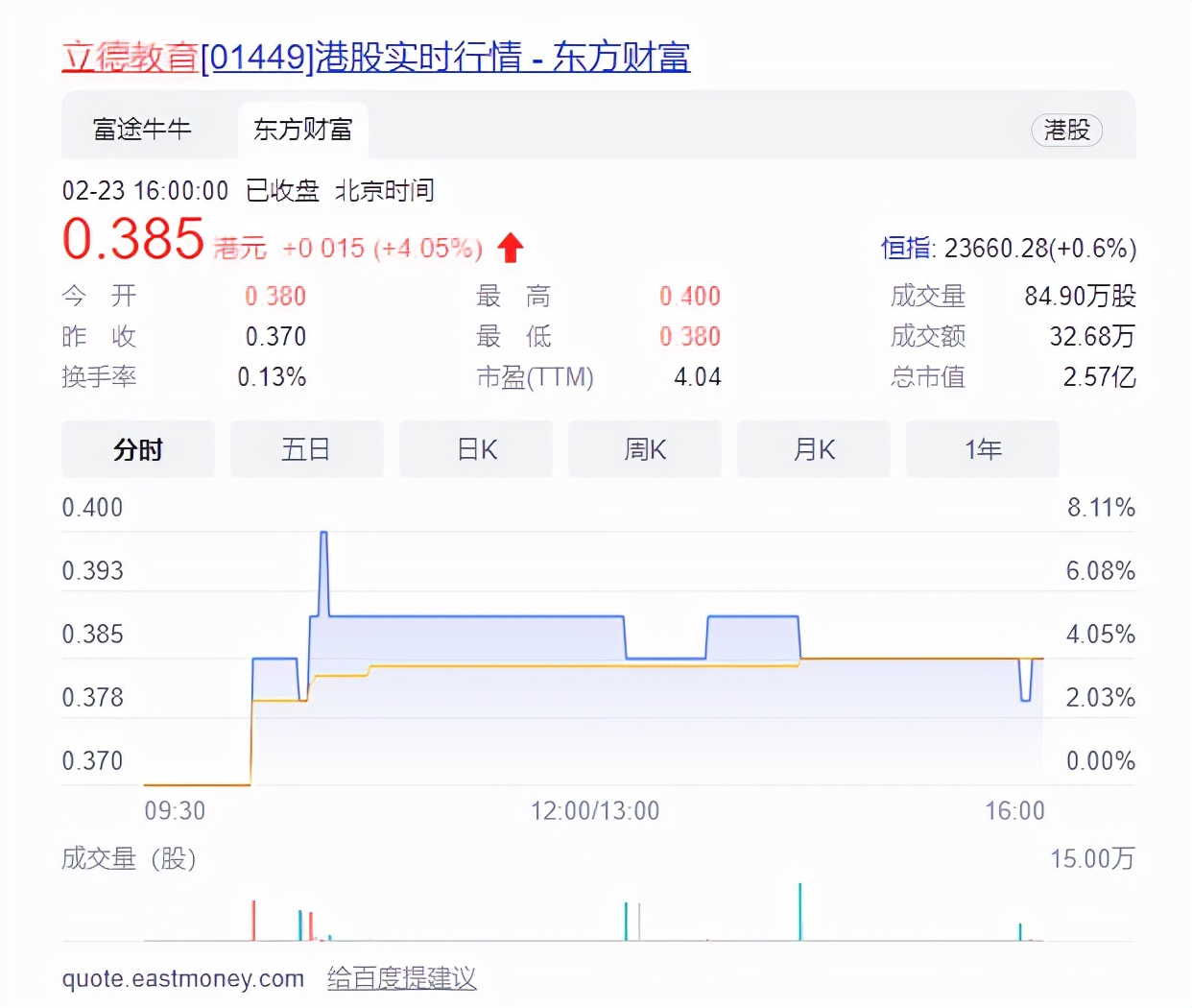Viewport: 1192px width, 1008px height.
Task: Click the 给百度提建议 feedback link
Action: click(401, 978)
